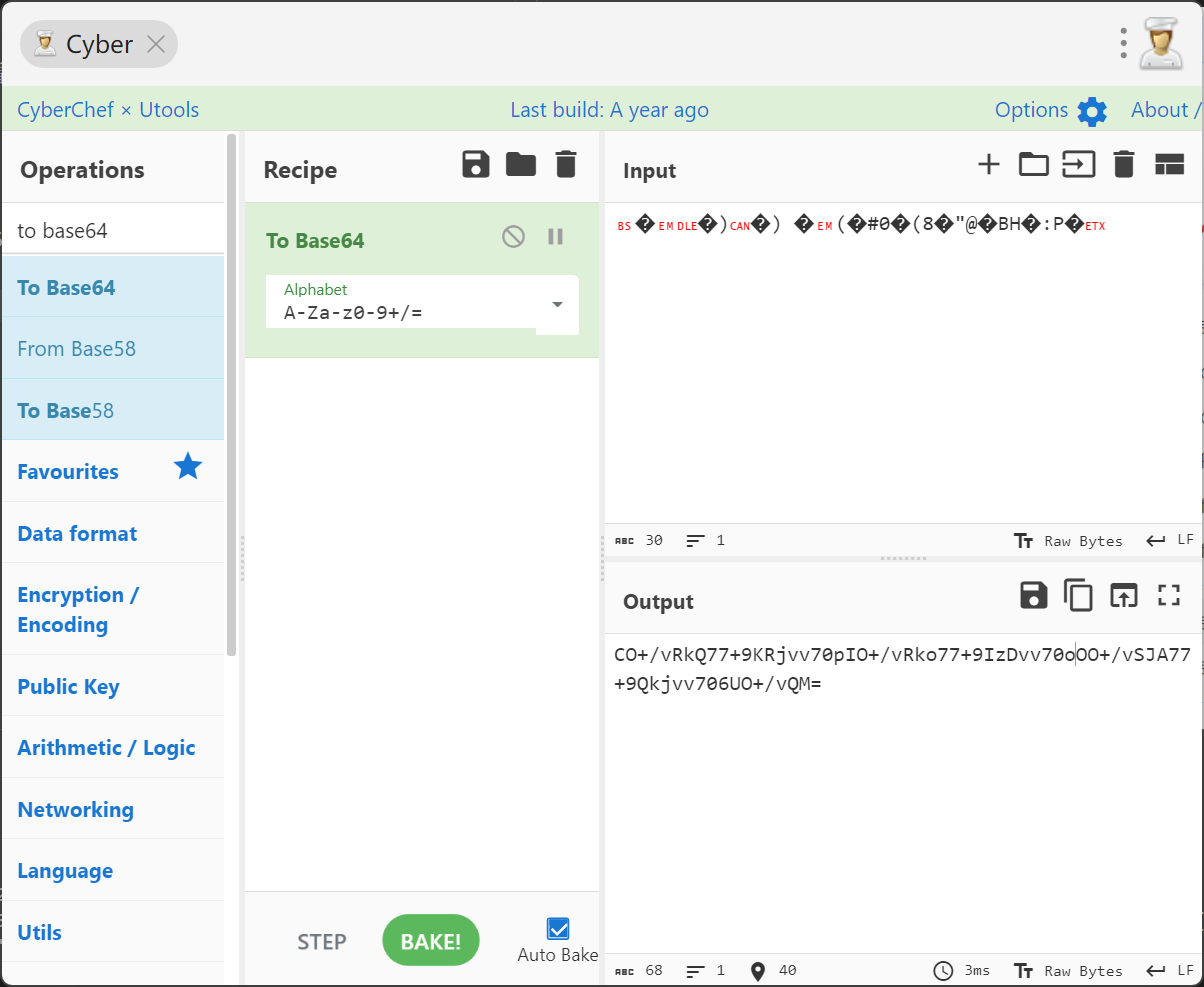Expand the Public Key category
Screen dimensions: 1204x987
(x=113, y=686)
